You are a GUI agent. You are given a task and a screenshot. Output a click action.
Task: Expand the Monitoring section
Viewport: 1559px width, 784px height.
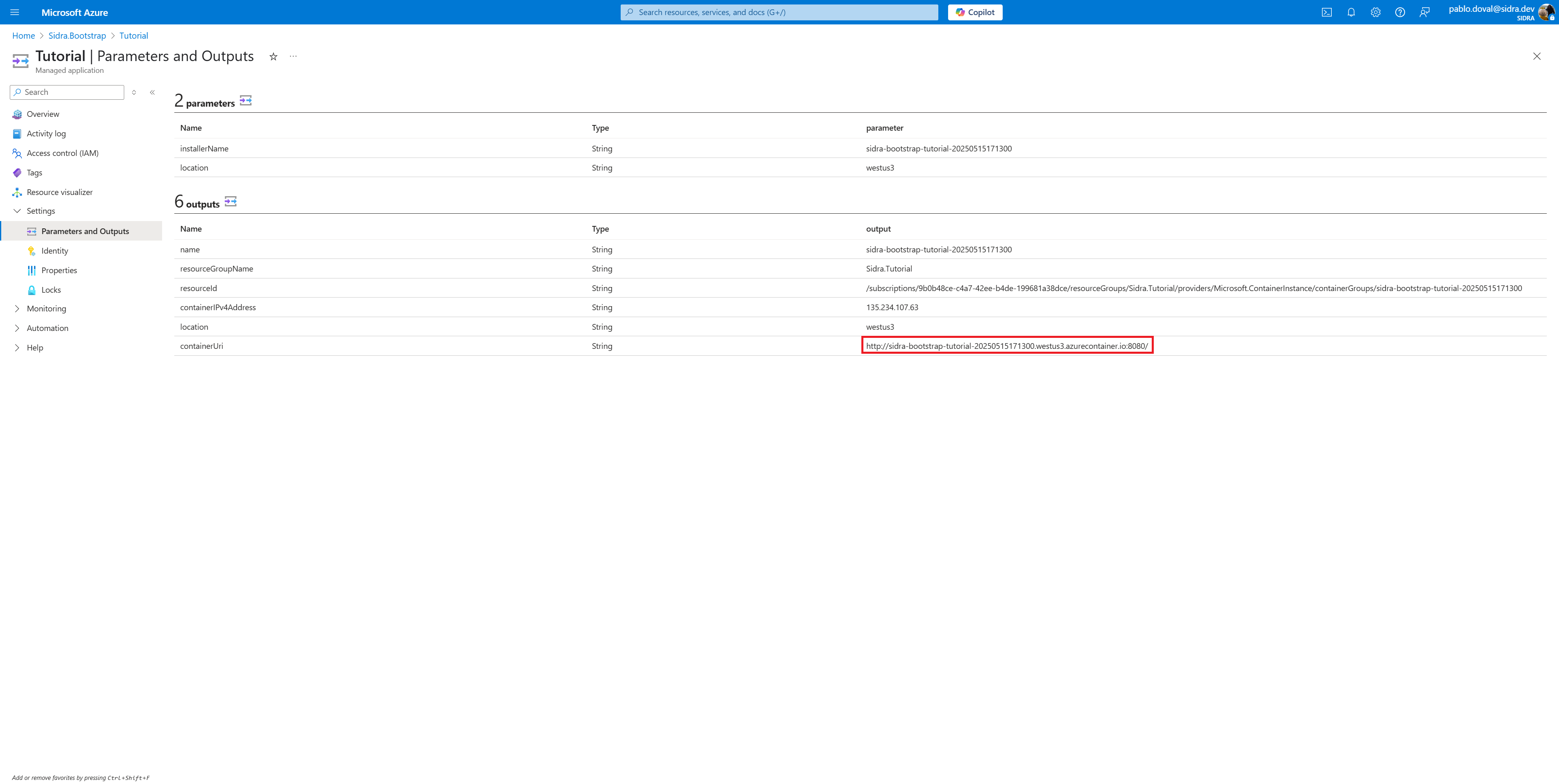coord(17,309)
